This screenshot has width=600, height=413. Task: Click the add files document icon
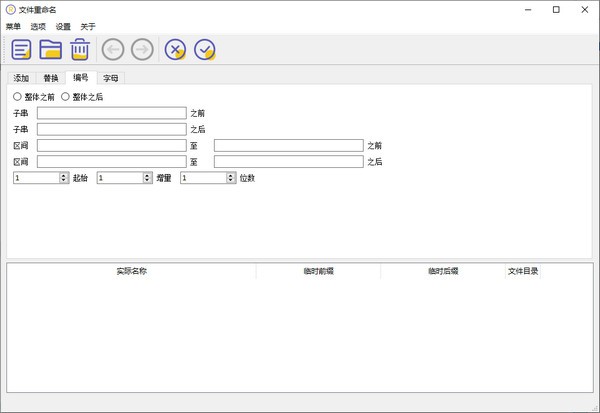(21, 49)
